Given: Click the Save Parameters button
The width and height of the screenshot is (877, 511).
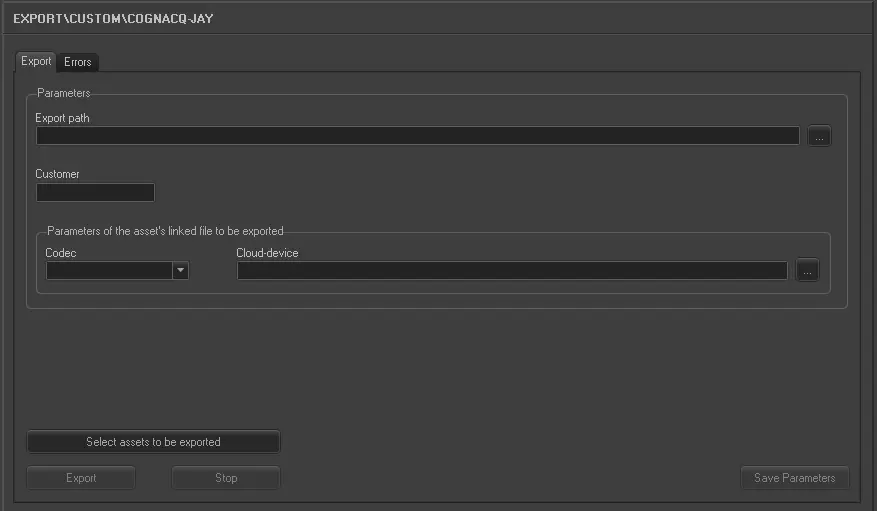Looking at the screenshot, I should 794,478.
